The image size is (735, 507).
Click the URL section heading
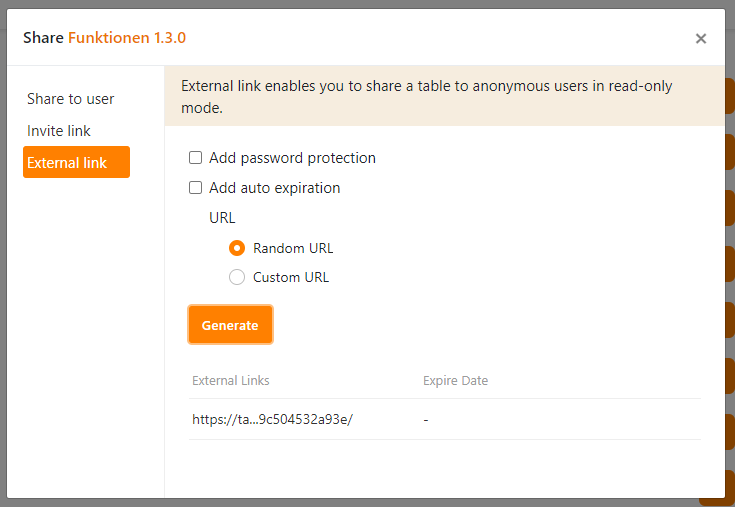(x=222, y=218)
